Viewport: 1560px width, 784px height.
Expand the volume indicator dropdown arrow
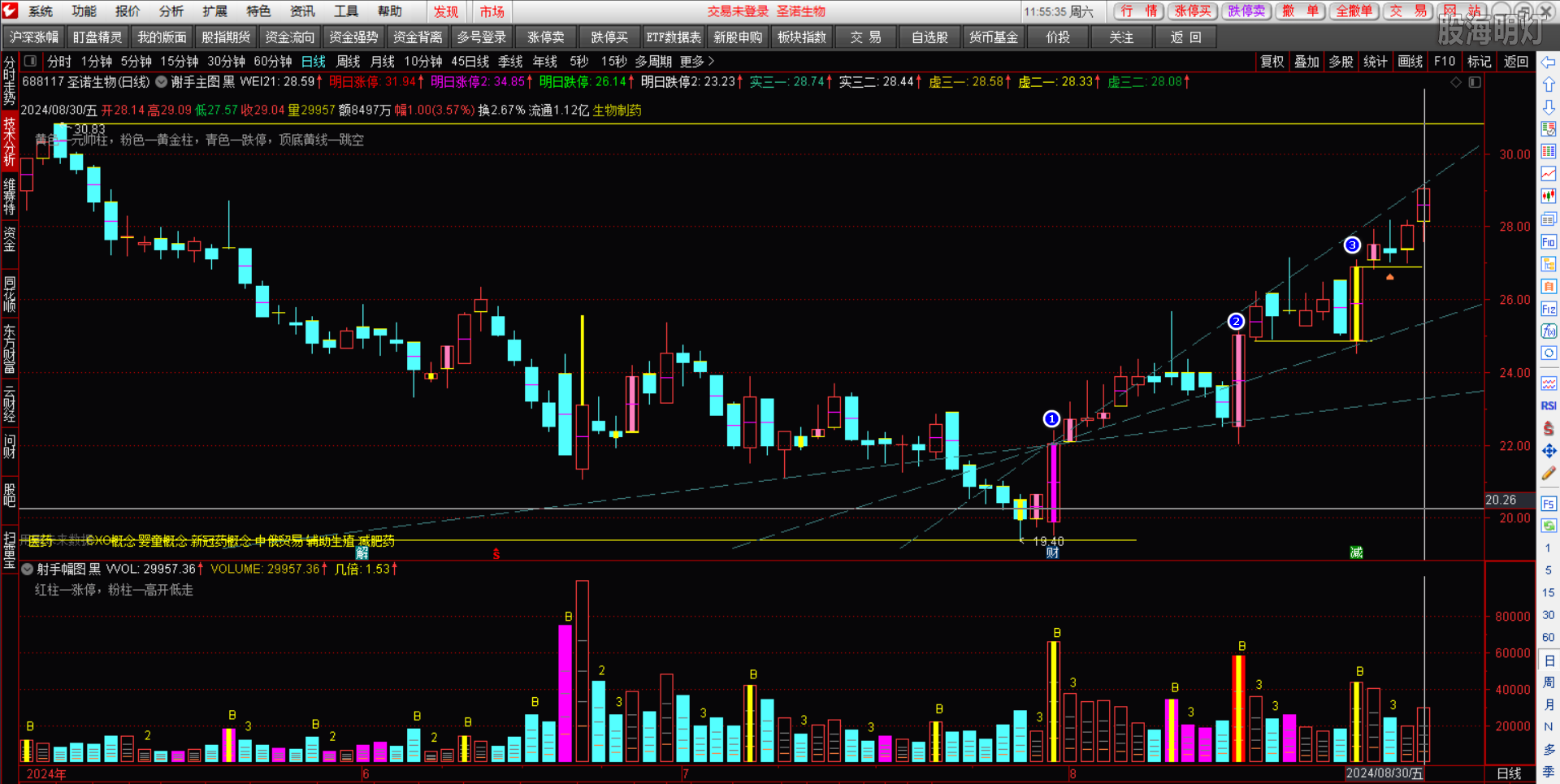(x=27, y=569)
